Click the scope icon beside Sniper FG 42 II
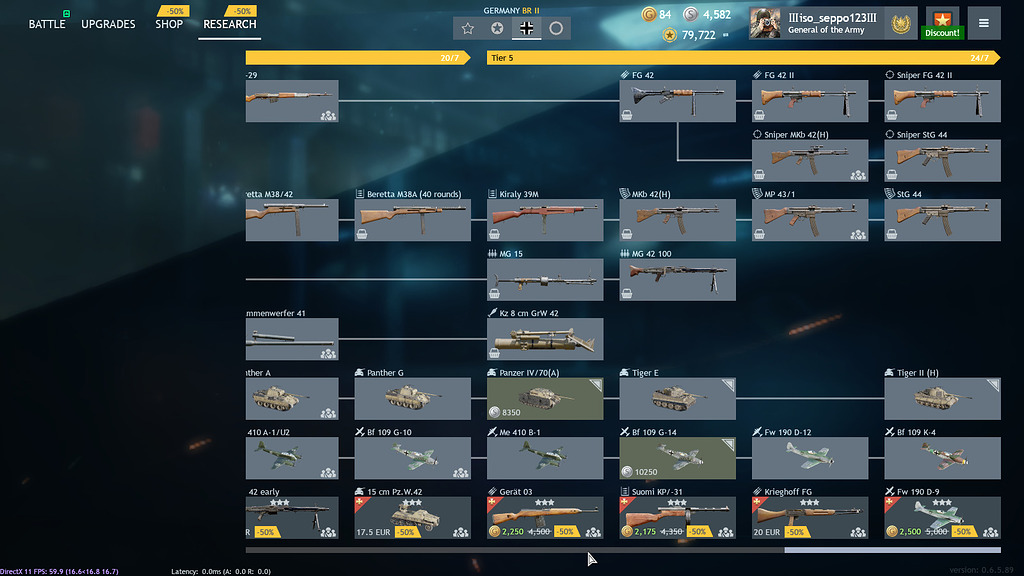Screen dimensions: 1024x576 click(888, 73)
